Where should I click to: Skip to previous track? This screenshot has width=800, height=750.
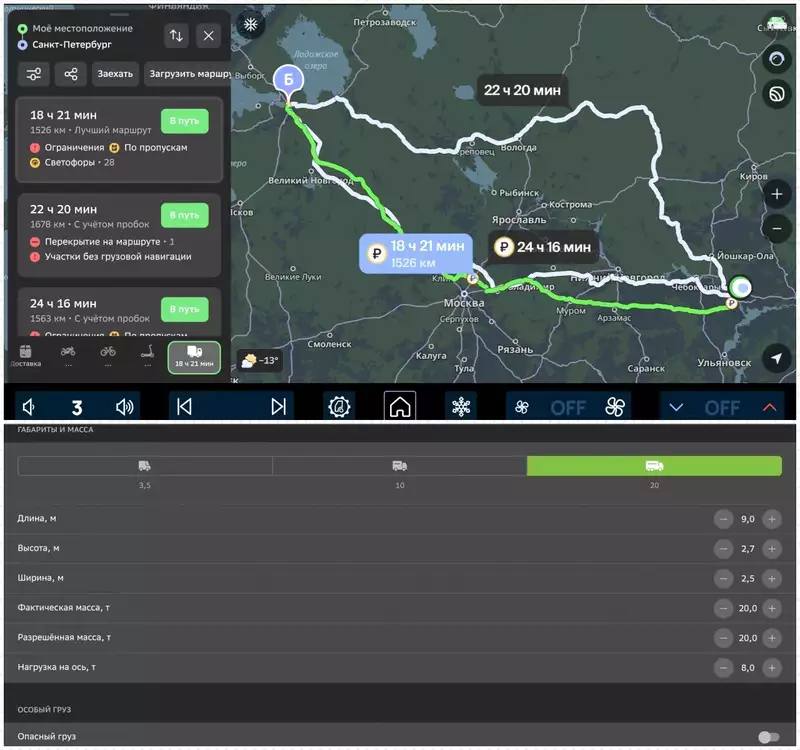(184, 407)
